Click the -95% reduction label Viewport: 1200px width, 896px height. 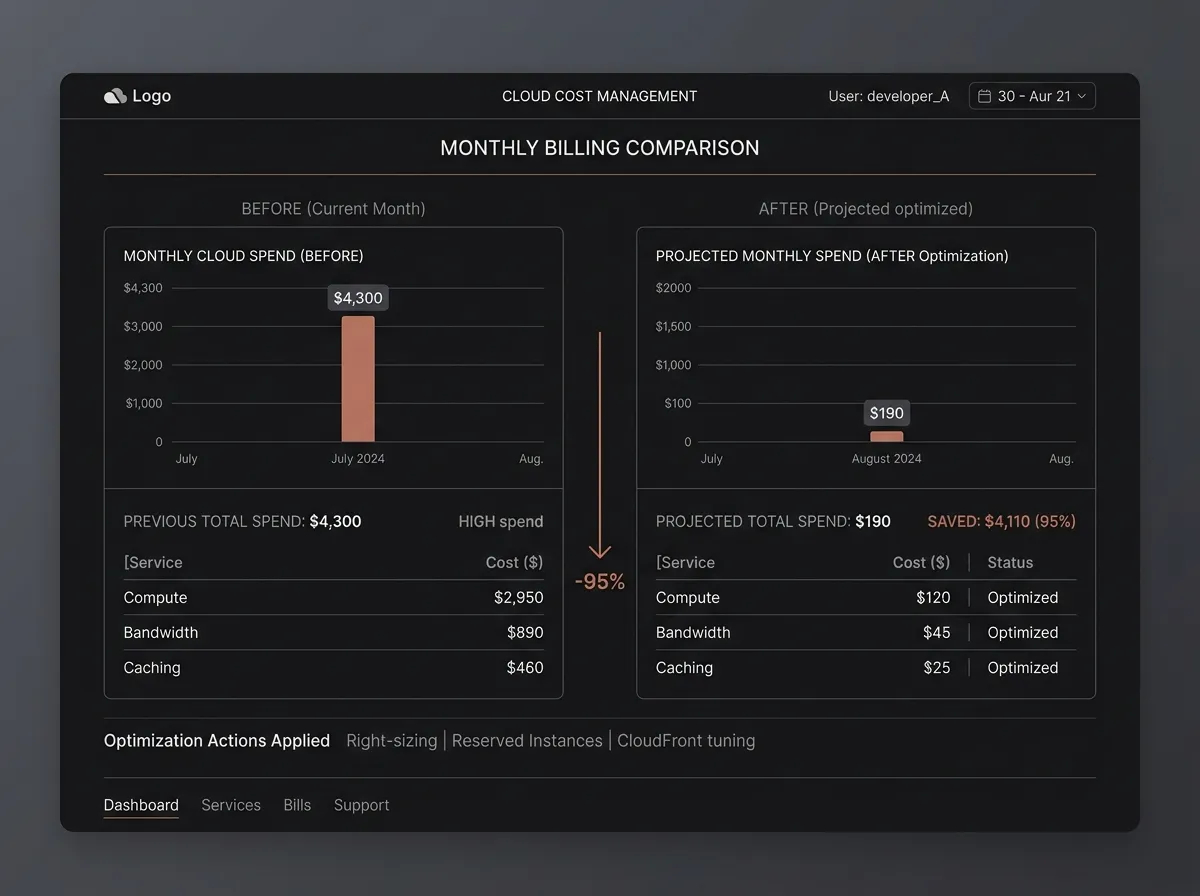click(x=600, y=582)
